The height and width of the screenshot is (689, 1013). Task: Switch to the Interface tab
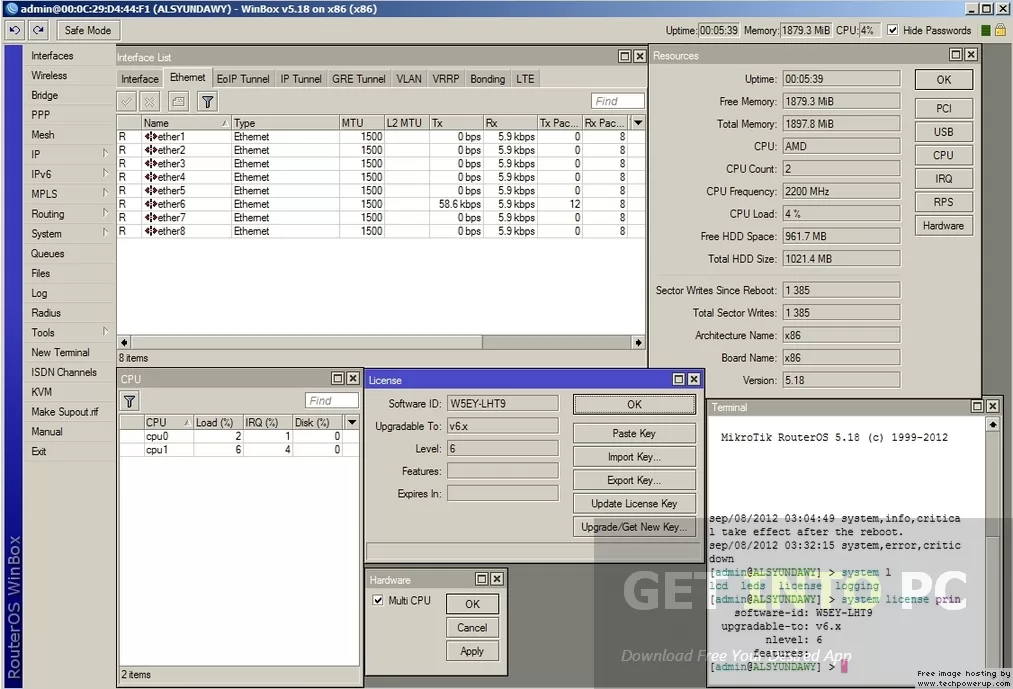(x=140, y=79)
